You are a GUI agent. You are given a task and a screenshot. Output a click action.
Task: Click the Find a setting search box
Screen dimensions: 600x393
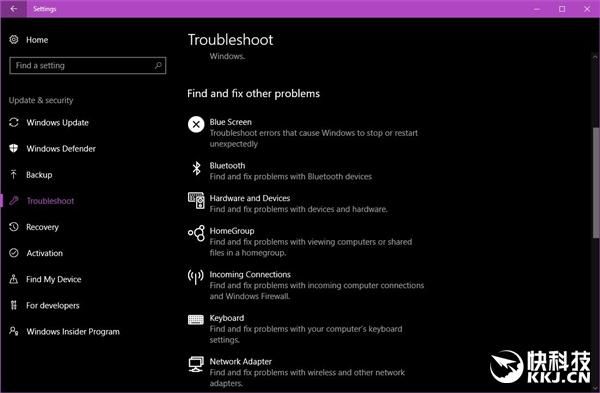pyautogui.click(x=88, y=65)
